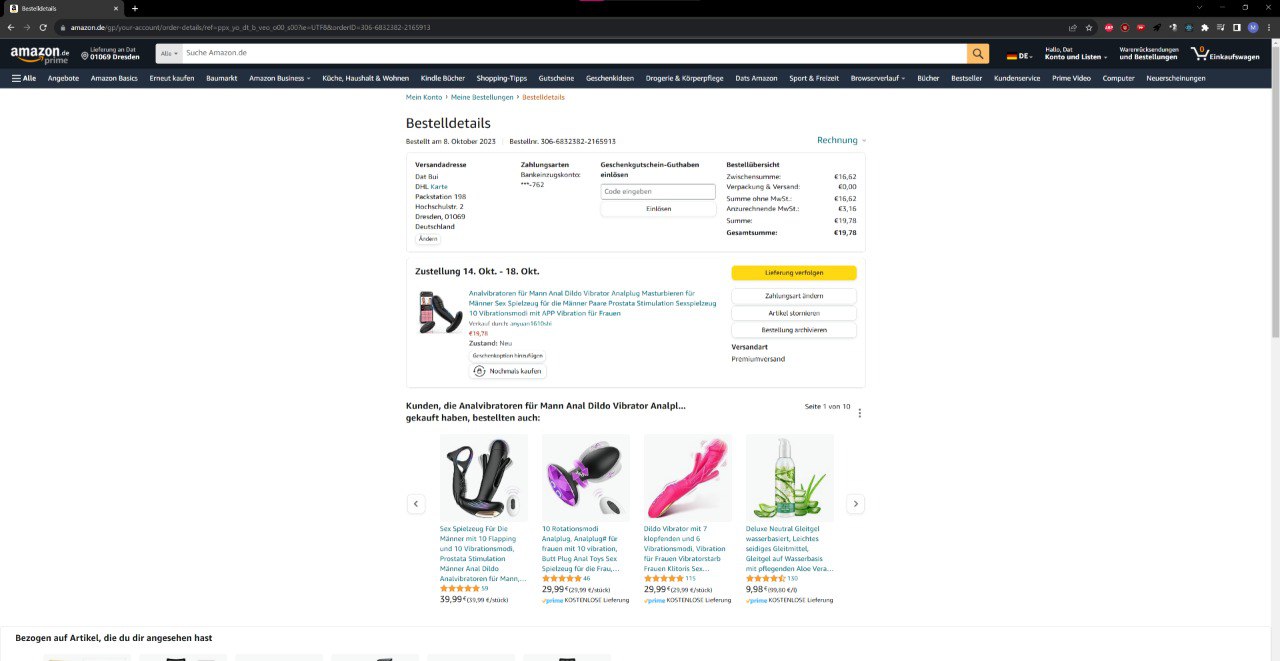Open the shopping cart Einkaufswagen icon
Screen dimensions: 1280x661
(x=1225, y=53)
